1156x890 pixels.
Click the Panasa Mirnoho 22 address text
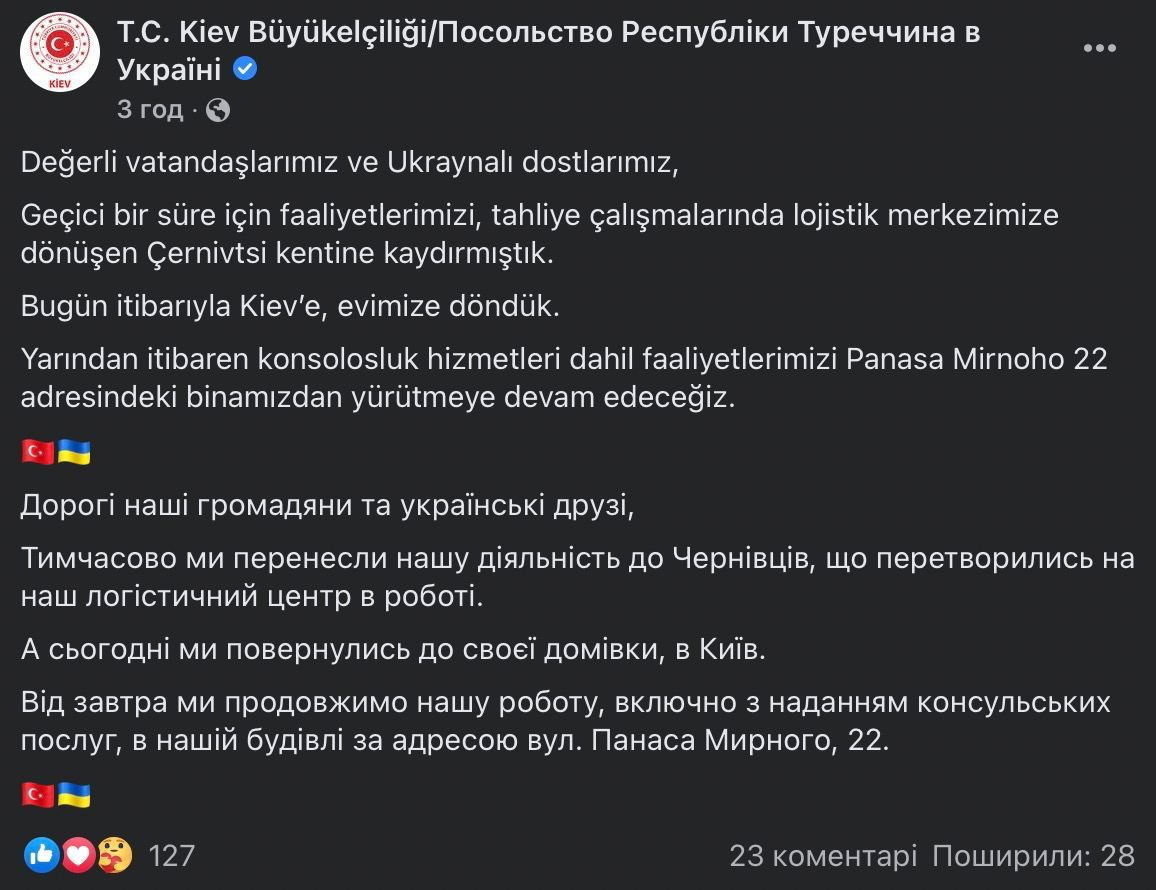click(x=977, y=359)
